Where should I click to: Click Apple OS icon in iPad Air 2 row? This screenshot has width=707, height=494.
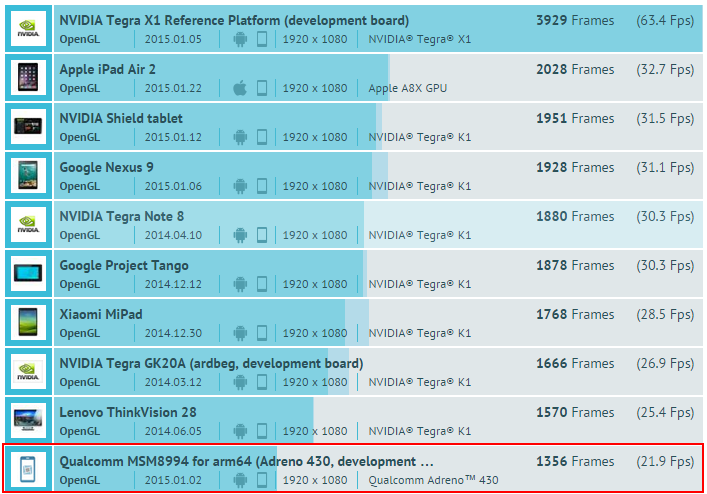(x=240, y=88)
